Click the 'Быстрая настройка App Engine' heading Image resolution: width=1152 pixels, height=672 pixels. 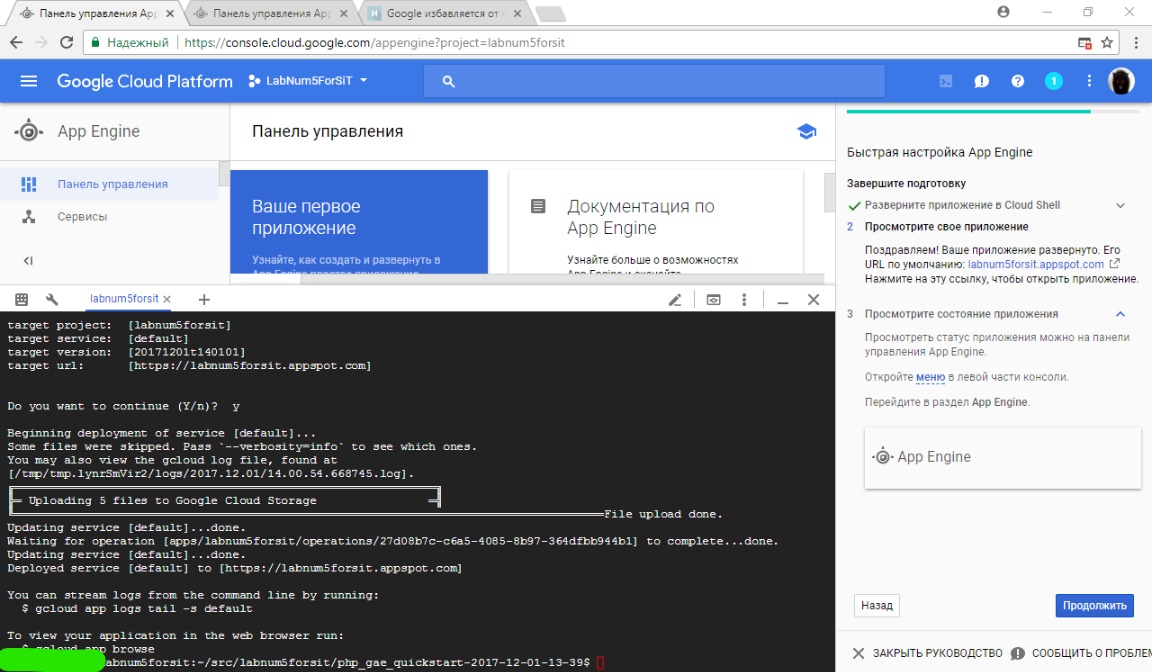click(x=940, y=152)
